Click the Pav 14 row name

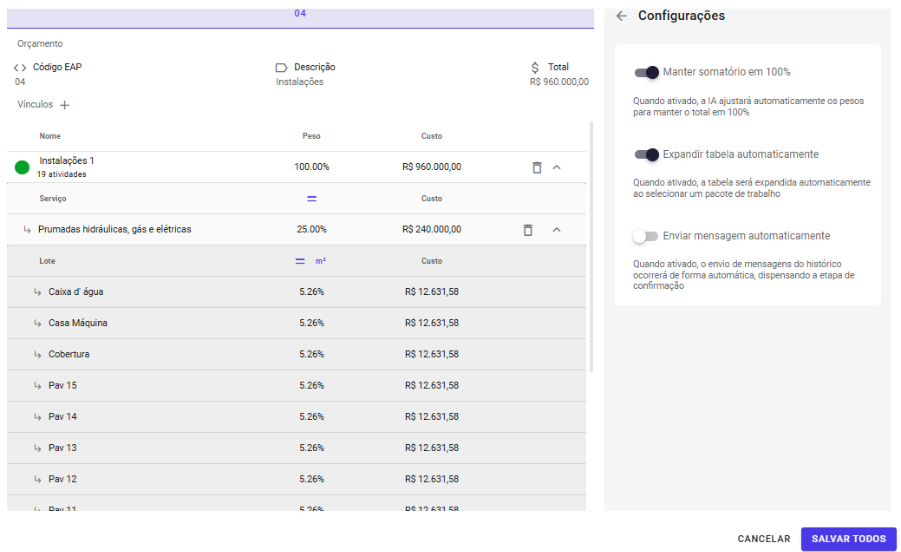tap(63, 416)
